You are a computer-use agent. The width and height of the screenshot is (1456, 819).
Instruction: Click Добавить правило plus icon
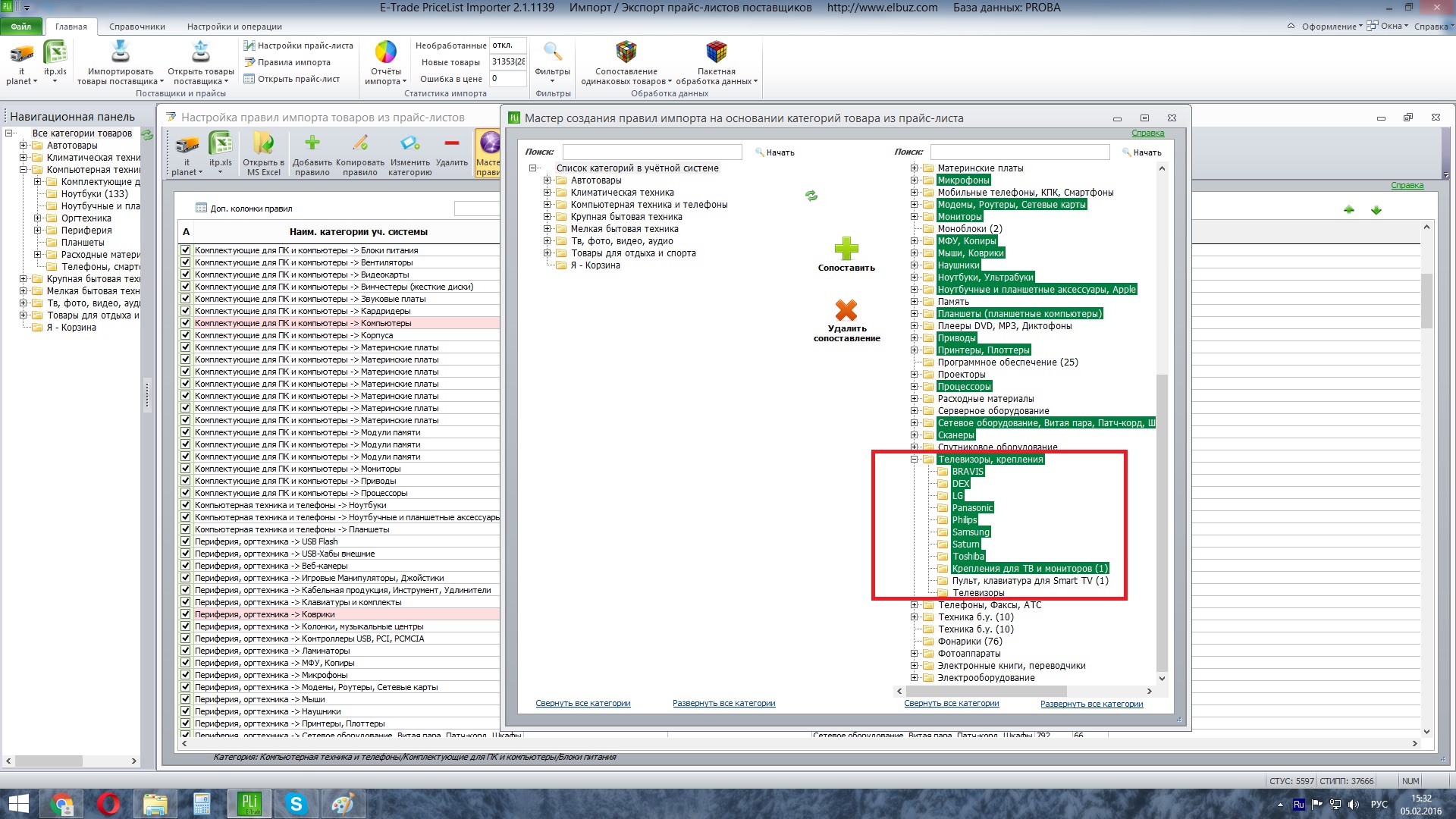click(312, 143)
